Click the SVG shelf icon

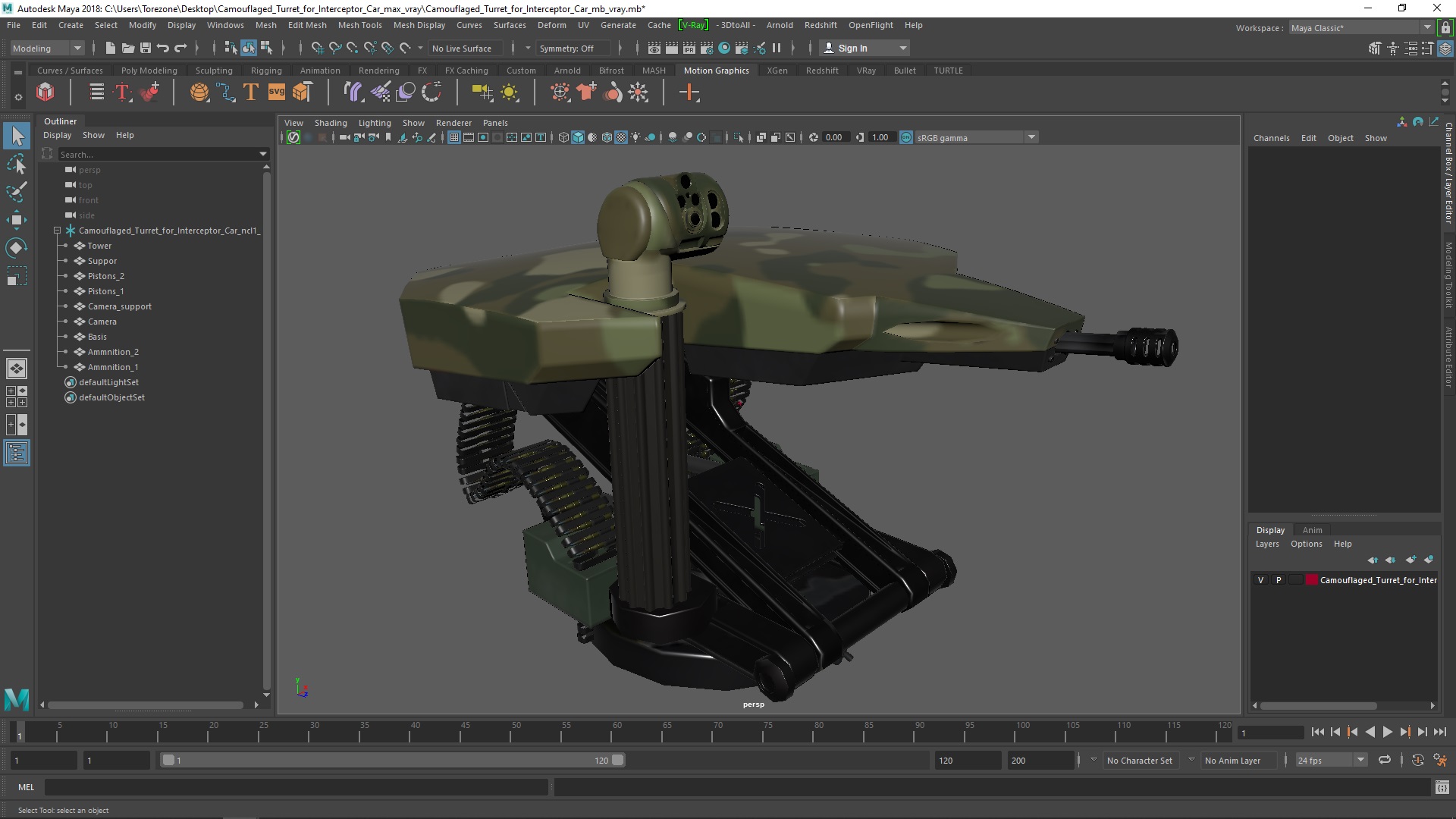coord(277,93)
